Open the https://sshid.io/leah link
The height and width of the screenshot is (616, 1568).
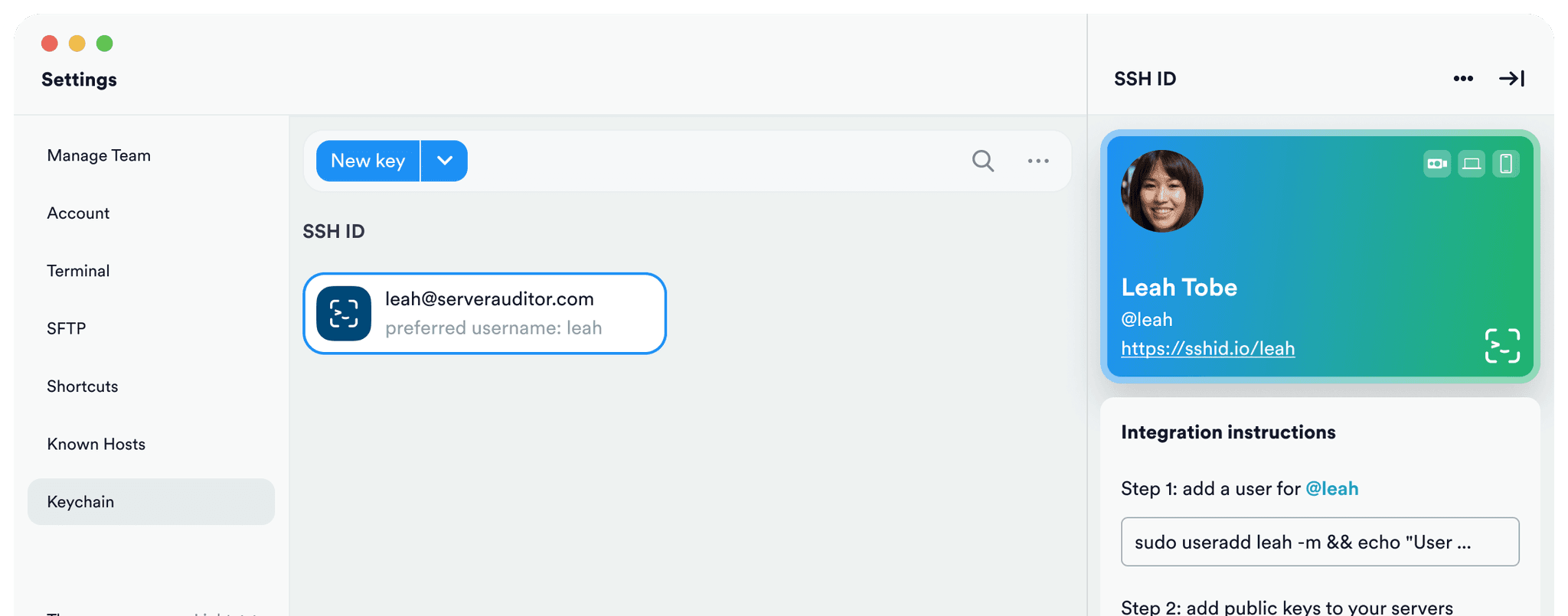(1207, 349)
